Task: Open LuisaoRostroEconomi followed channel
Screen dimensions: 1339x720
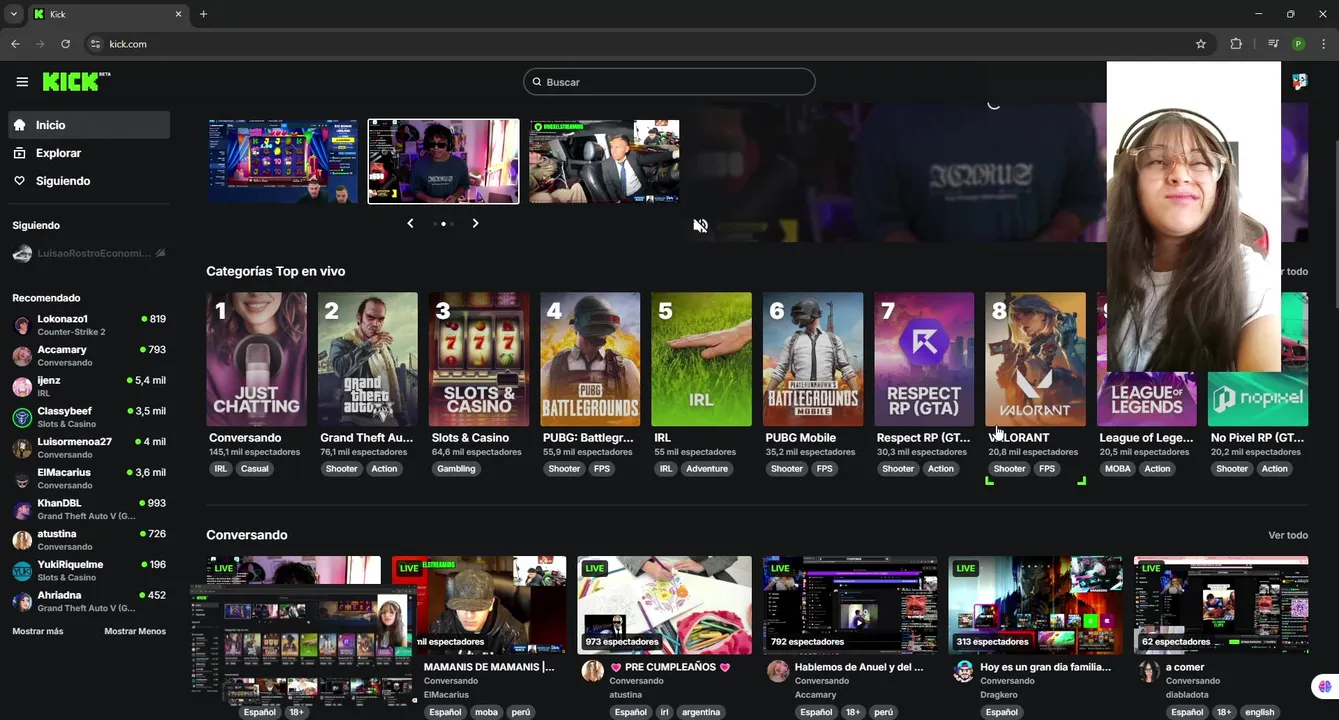Action: (90, 253)
